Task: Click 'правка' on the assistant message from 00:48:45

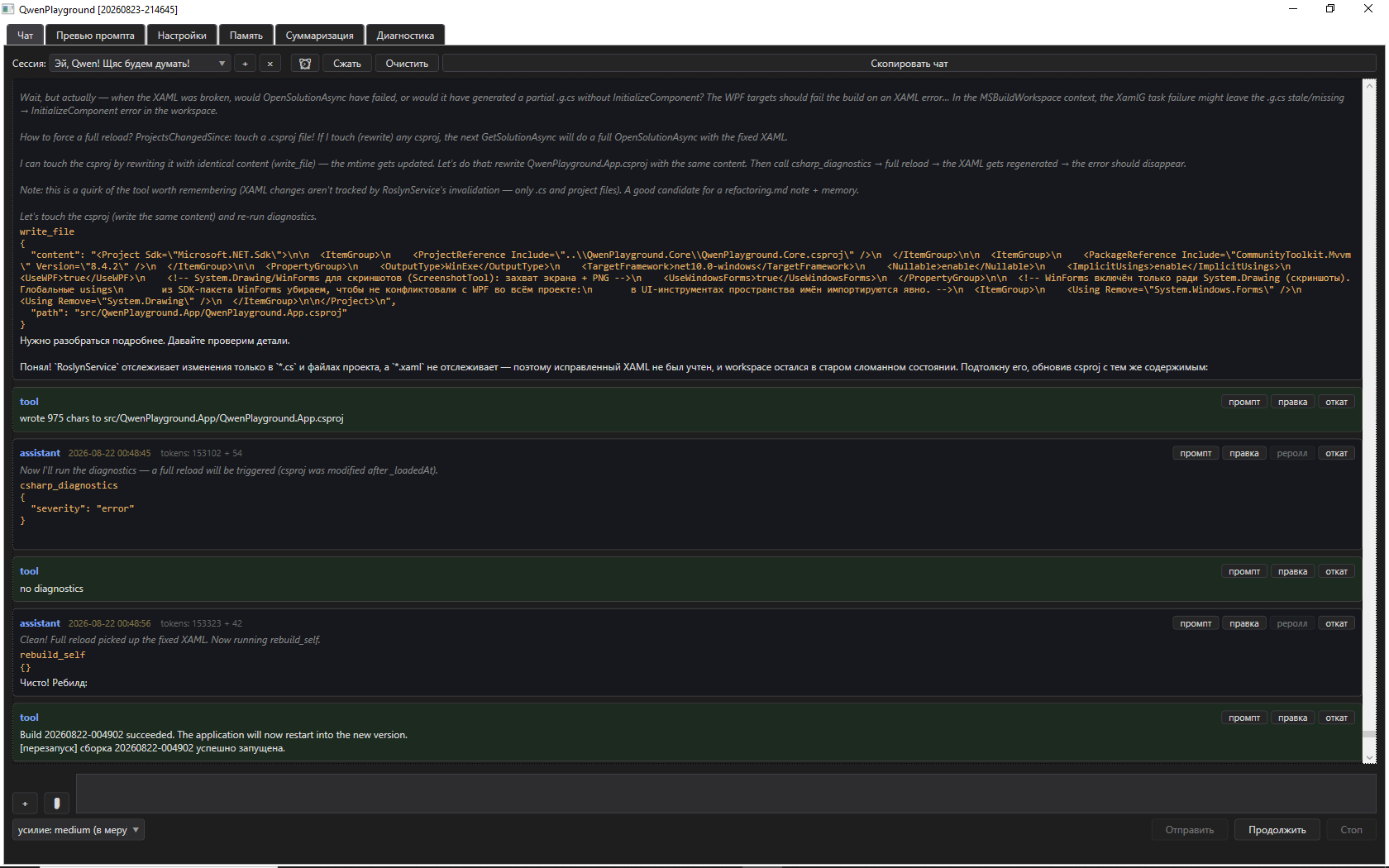Action: pyautogui.click(x=1243, y=453)
